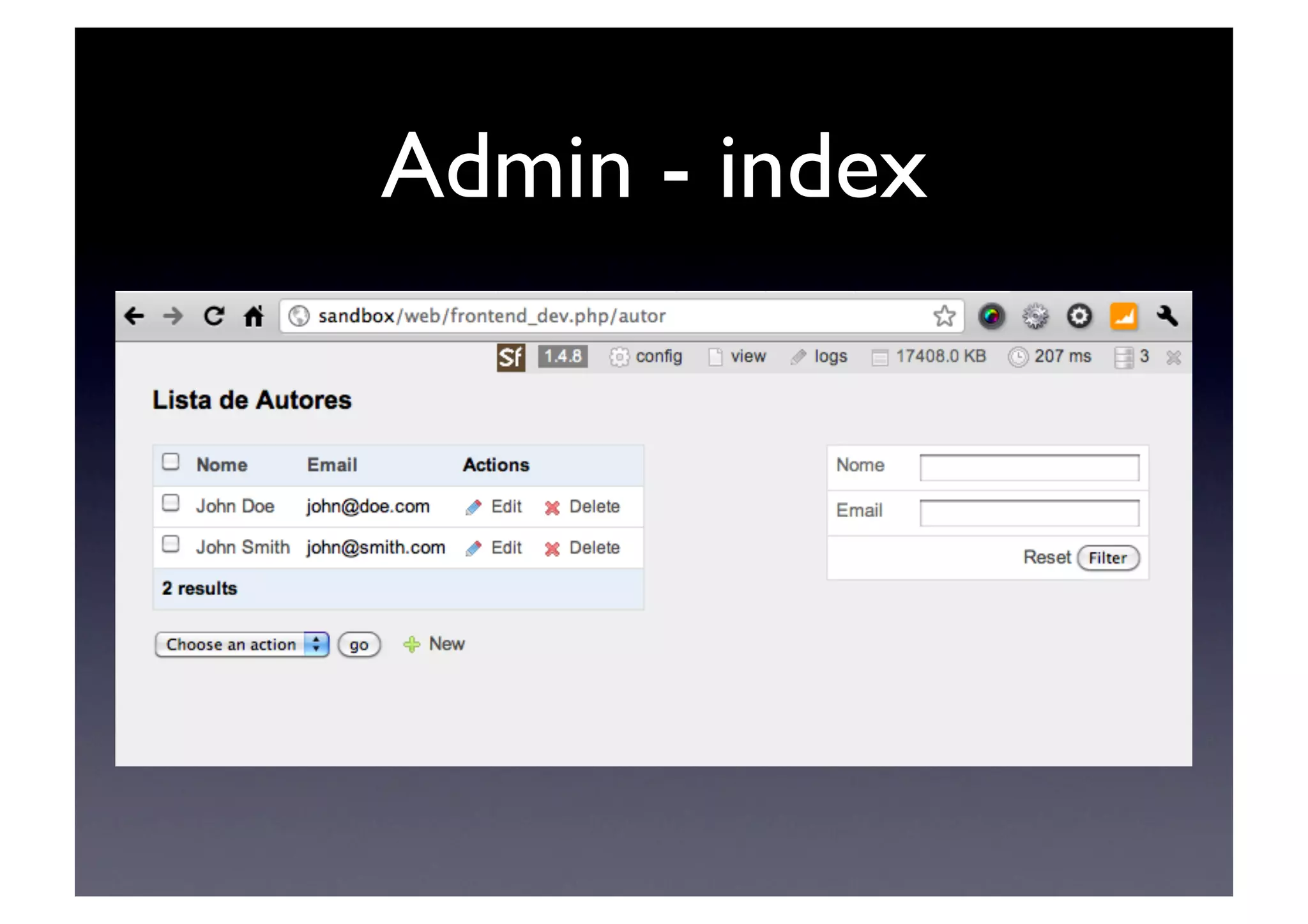This screenshot has height=924, width=1308.
Task: Click the John Doe name cell
Action: coord(235,506)
